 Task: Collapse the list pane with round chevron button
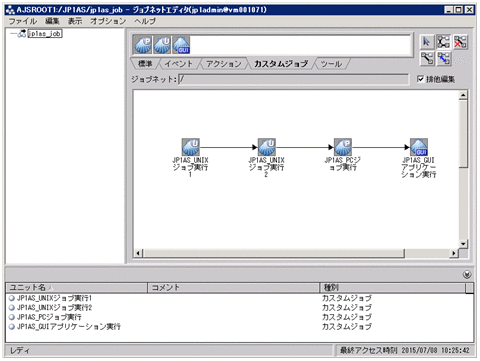[x=467, y=274]
